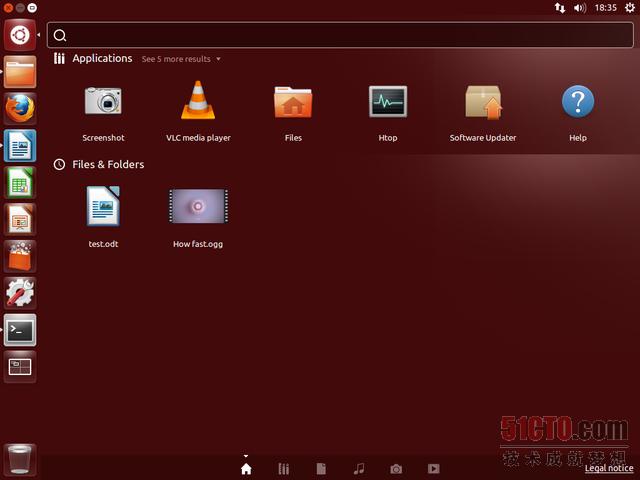640x480 pixels.
Task: Open the network connection indicator
Action: click(x=560, y=8)
